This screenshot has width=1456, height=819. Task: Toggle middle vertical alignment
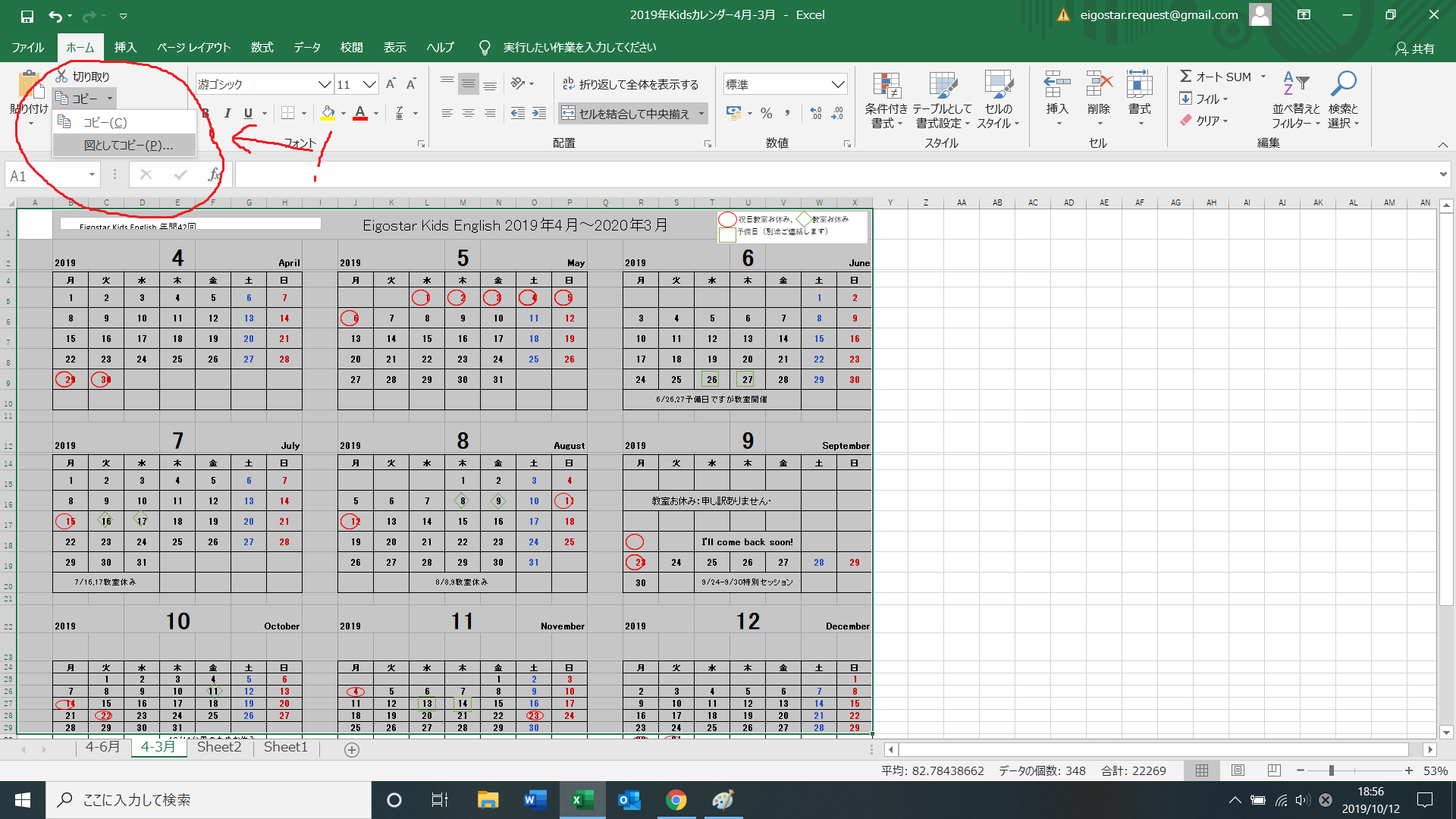coord(469,83)
